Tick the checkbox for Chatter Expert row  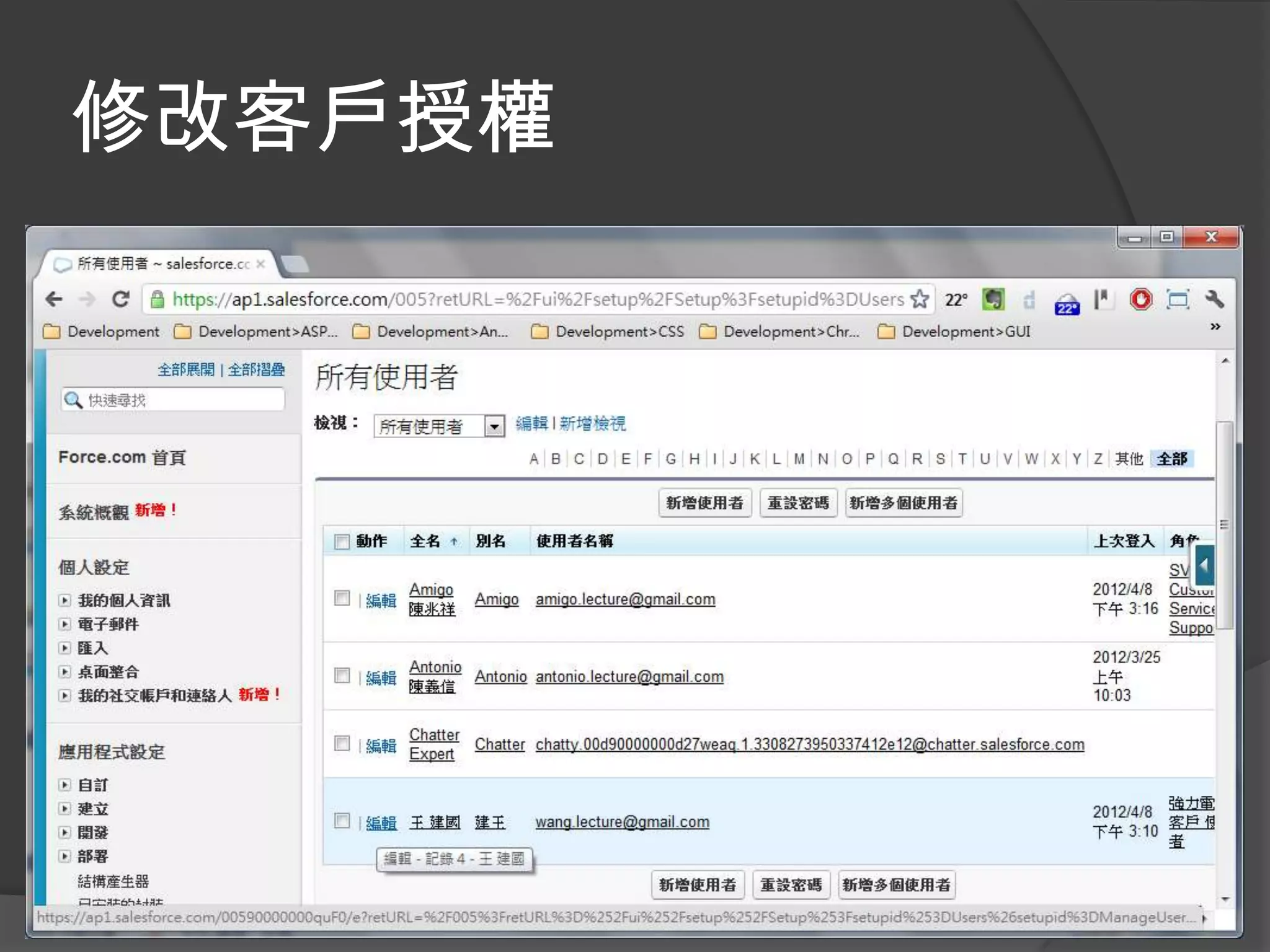[342, 743]
